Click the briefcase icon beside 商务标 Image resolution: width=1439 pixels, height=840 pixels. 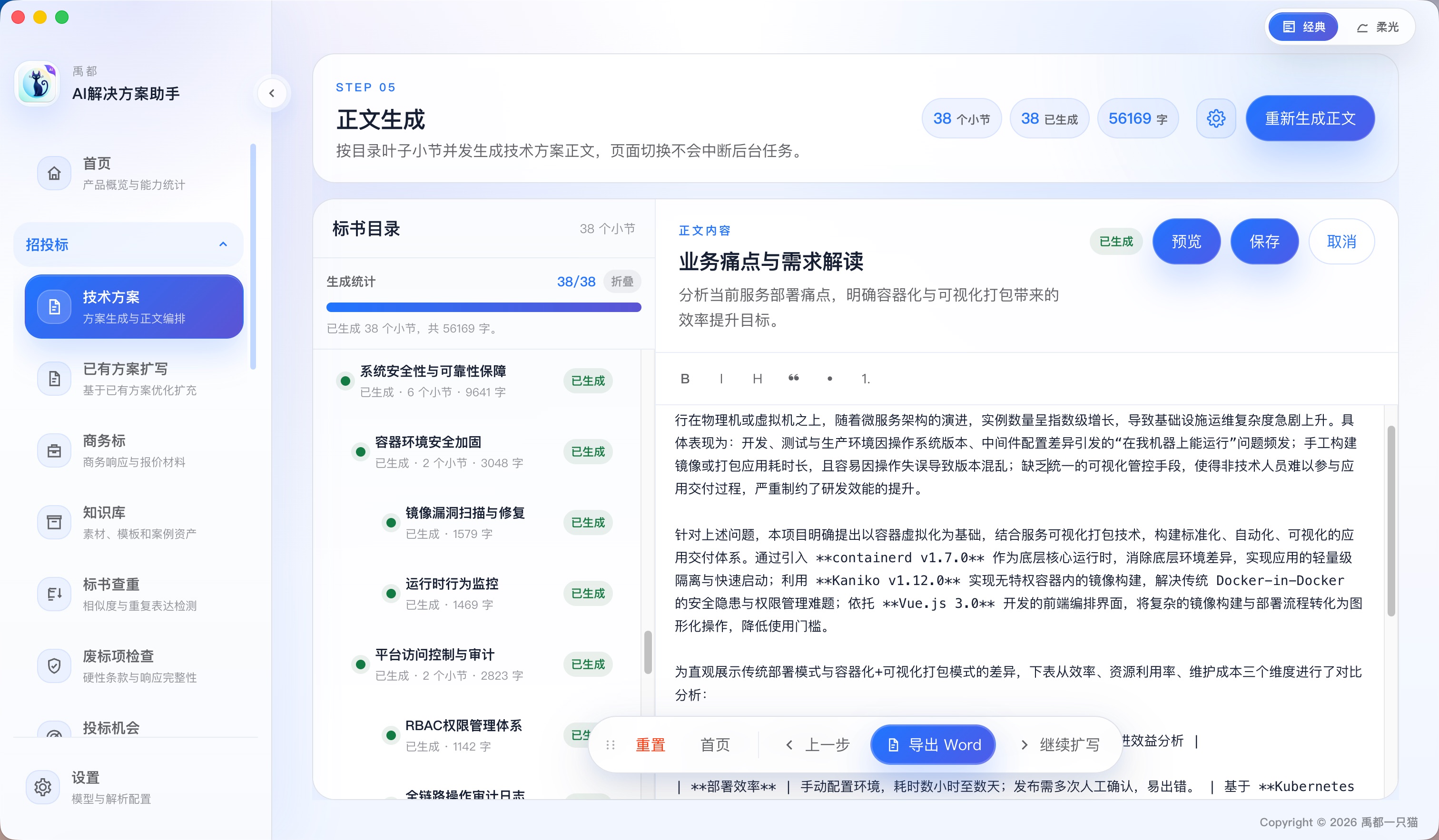click(x=54, y=450)
